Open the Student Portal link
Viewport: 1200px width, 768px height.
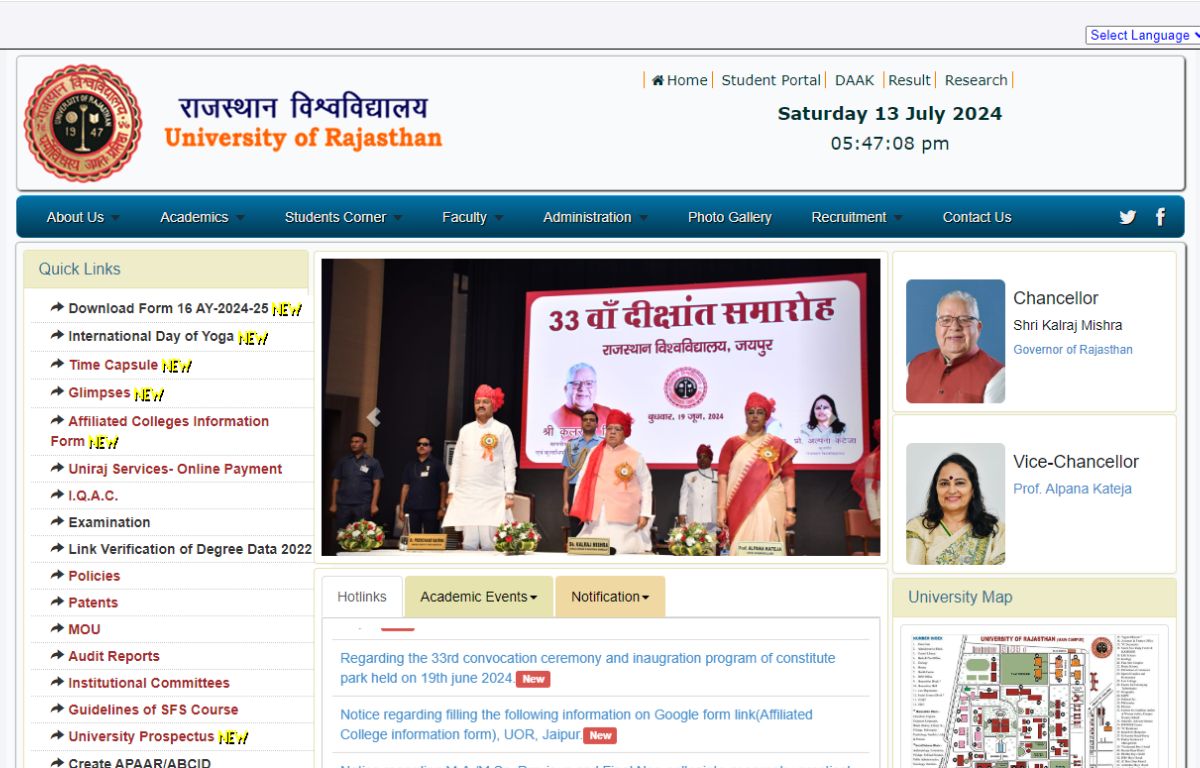pyautogui.click(x=771, y=80)
